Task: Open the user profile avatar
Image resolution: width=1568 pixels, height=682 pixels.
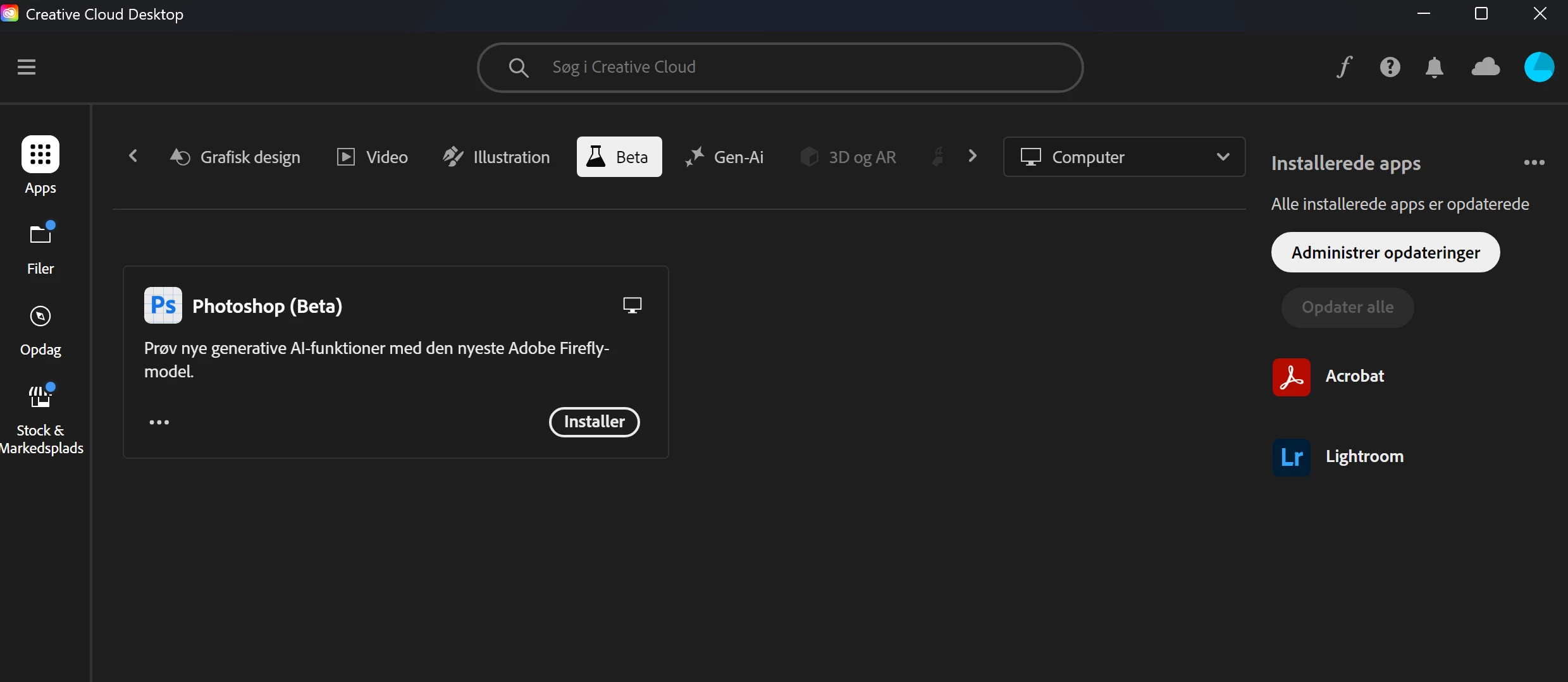Action: point(1539,67)
